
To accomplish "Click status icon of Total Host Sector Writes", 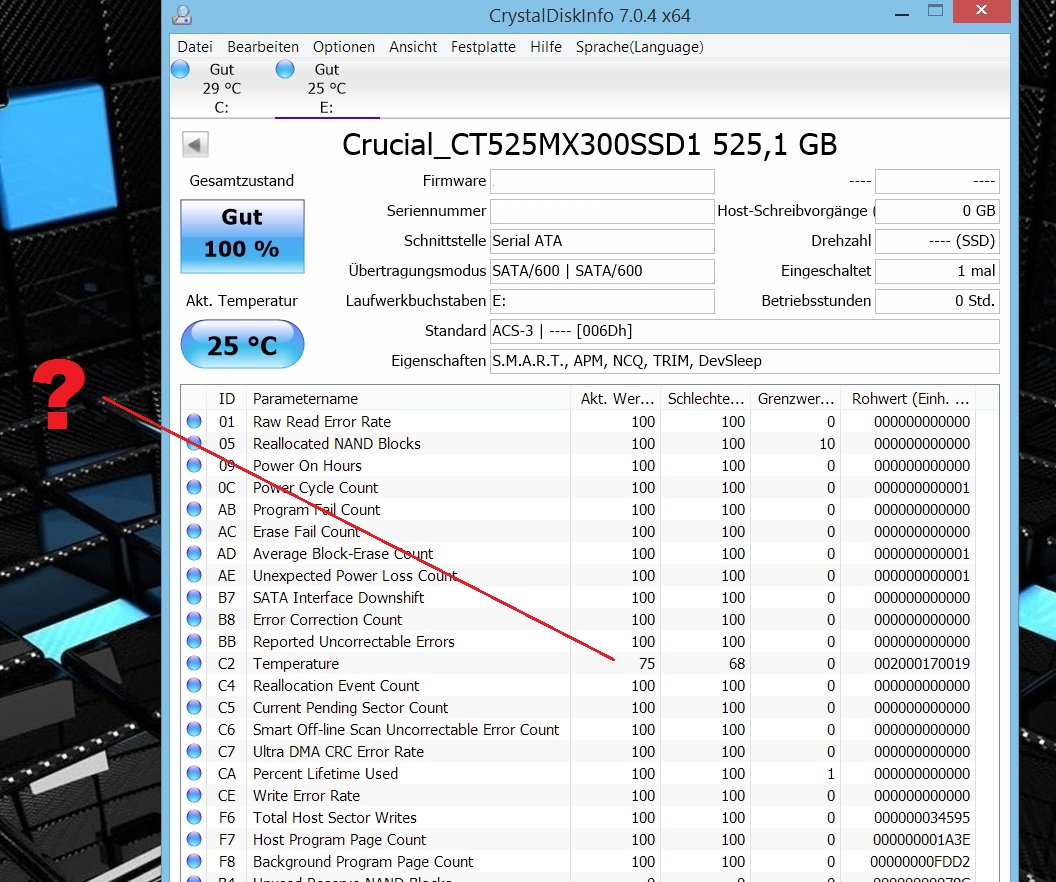I will click(194, 817).
